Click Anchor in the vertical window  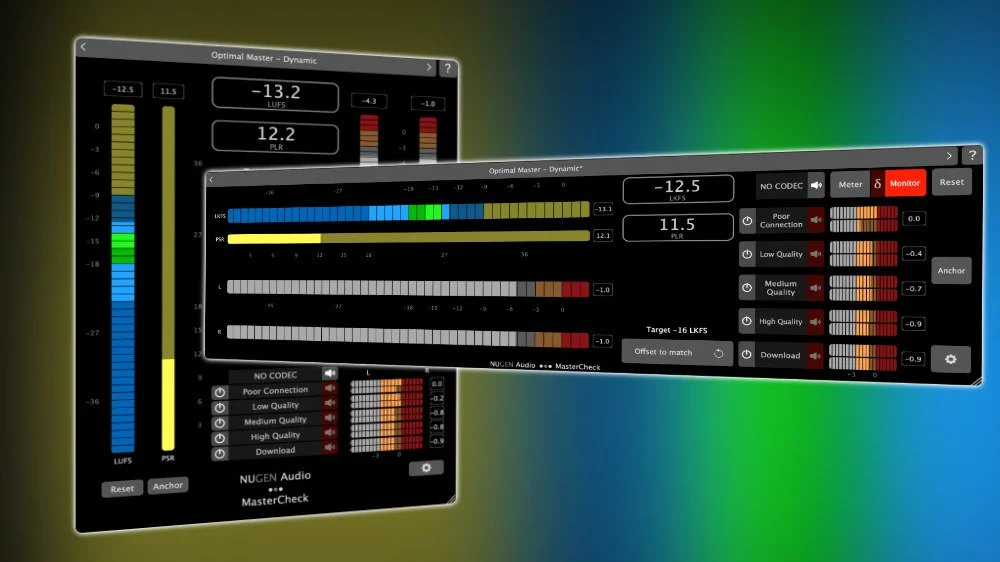[168, 485]
